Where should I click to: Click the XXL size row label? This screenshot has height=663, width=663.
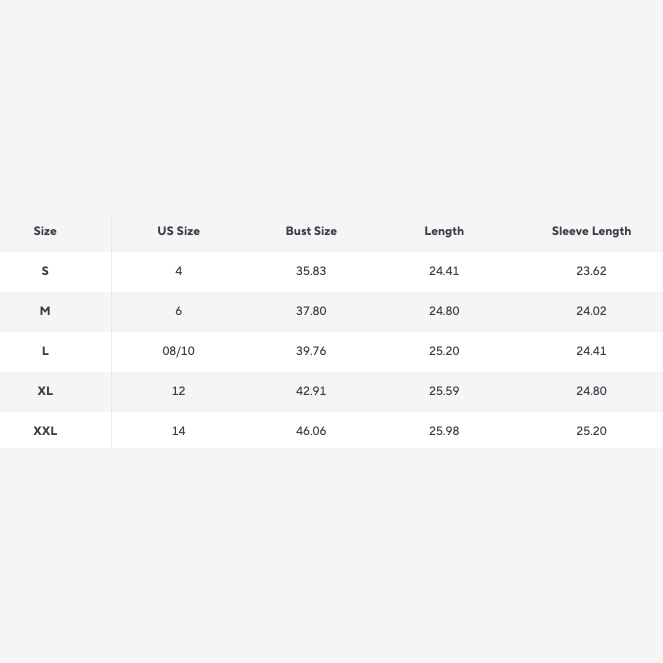45,431
